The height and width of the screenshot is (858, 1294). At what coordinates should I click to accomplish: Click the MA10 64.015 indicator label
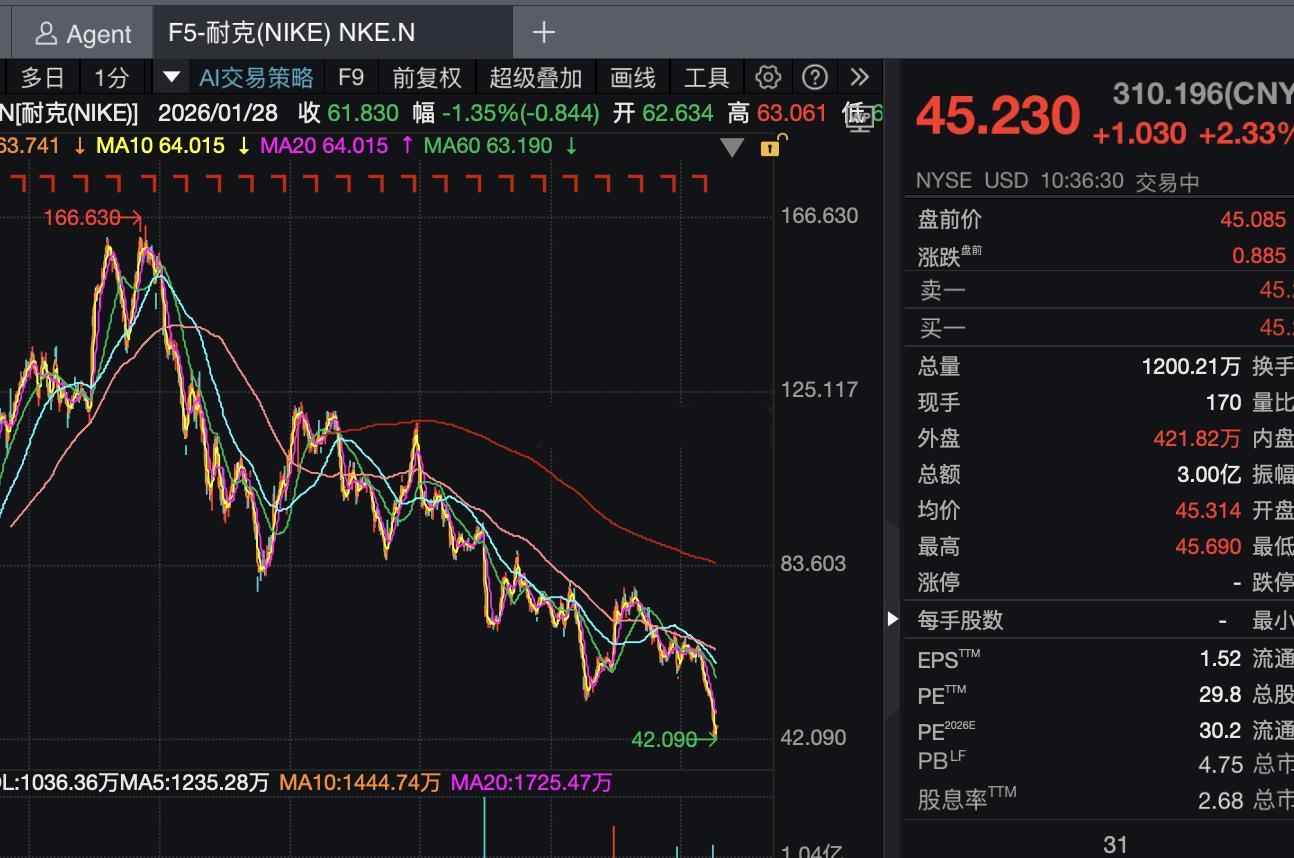pos(160,146)
